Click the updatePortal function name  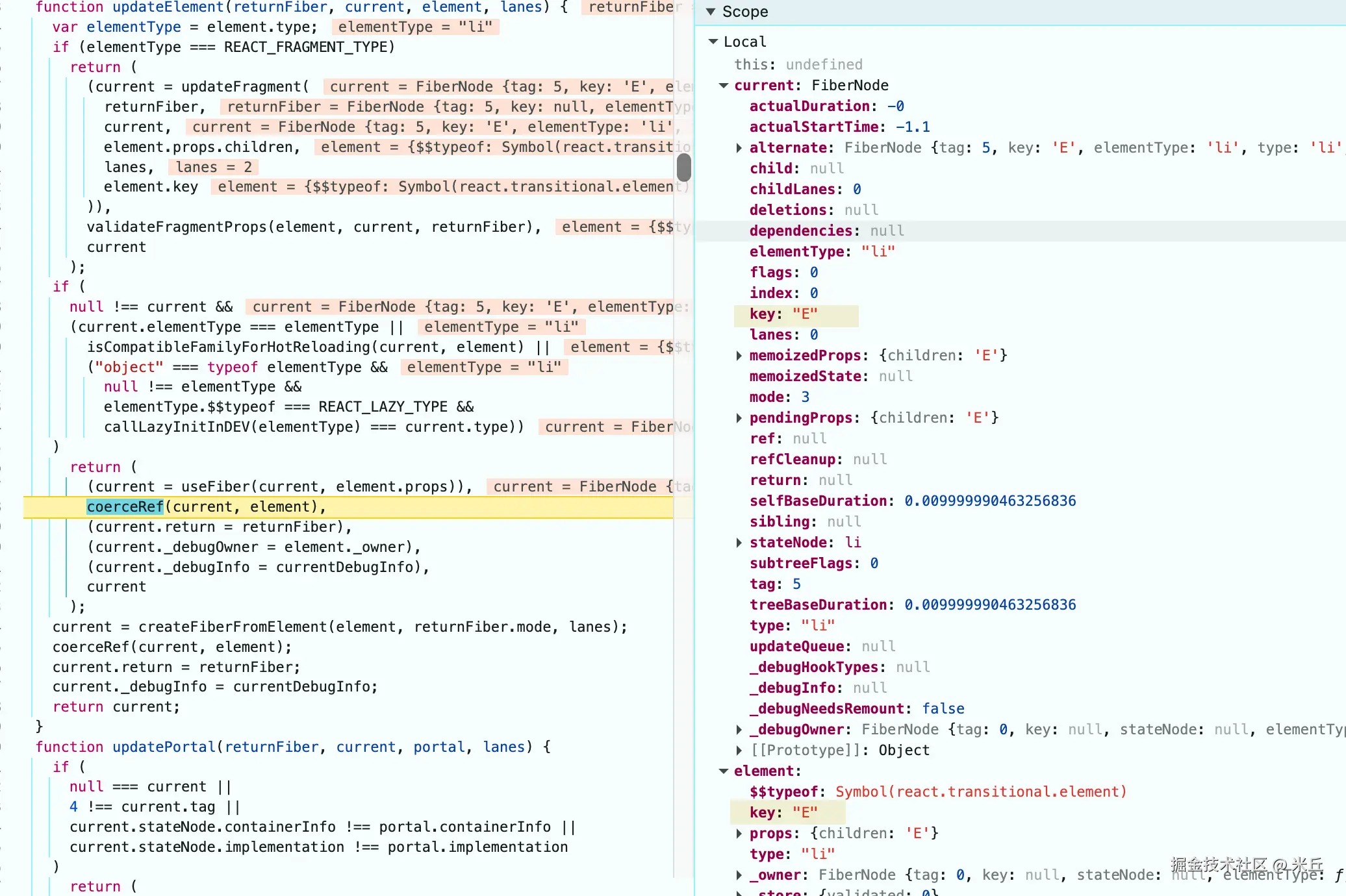tap(164, 747)
